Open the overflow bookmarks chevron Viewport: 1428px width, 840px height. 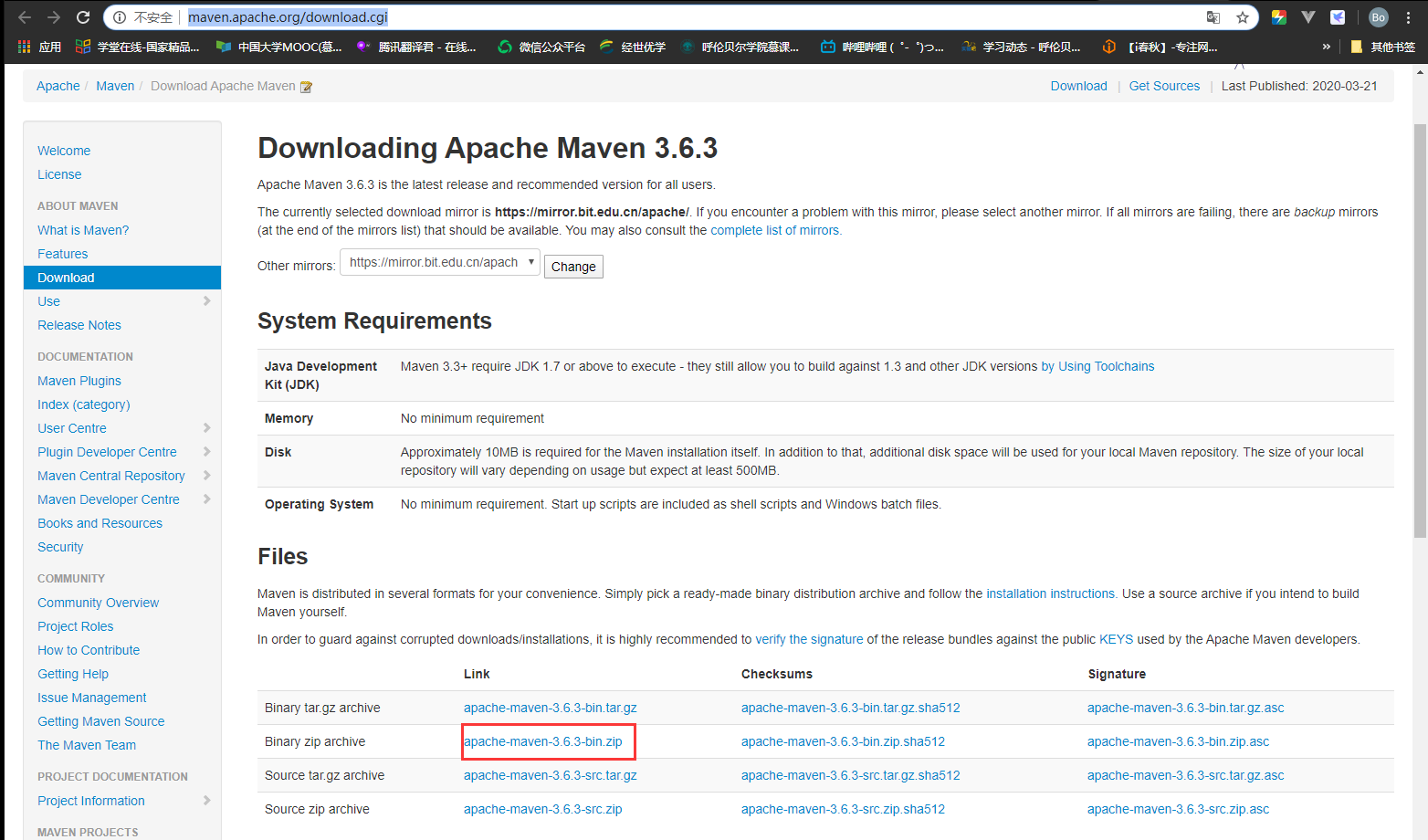tap(1327, 47)
